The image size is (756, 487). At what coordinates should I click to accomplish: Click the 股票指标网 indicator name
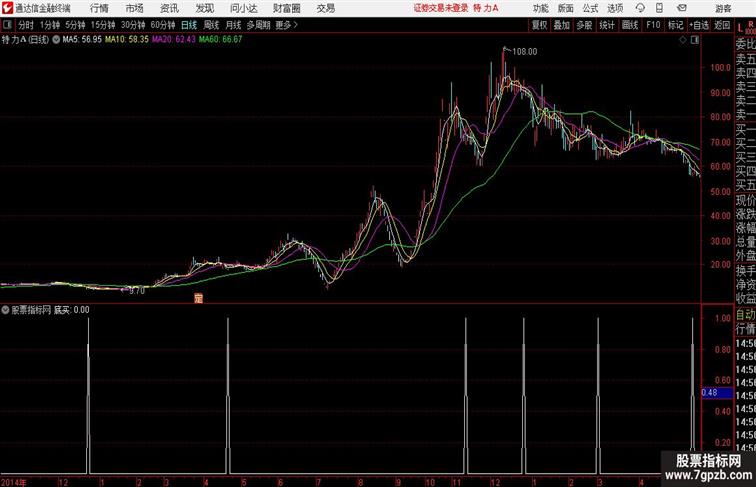click(x=31, y=310)
